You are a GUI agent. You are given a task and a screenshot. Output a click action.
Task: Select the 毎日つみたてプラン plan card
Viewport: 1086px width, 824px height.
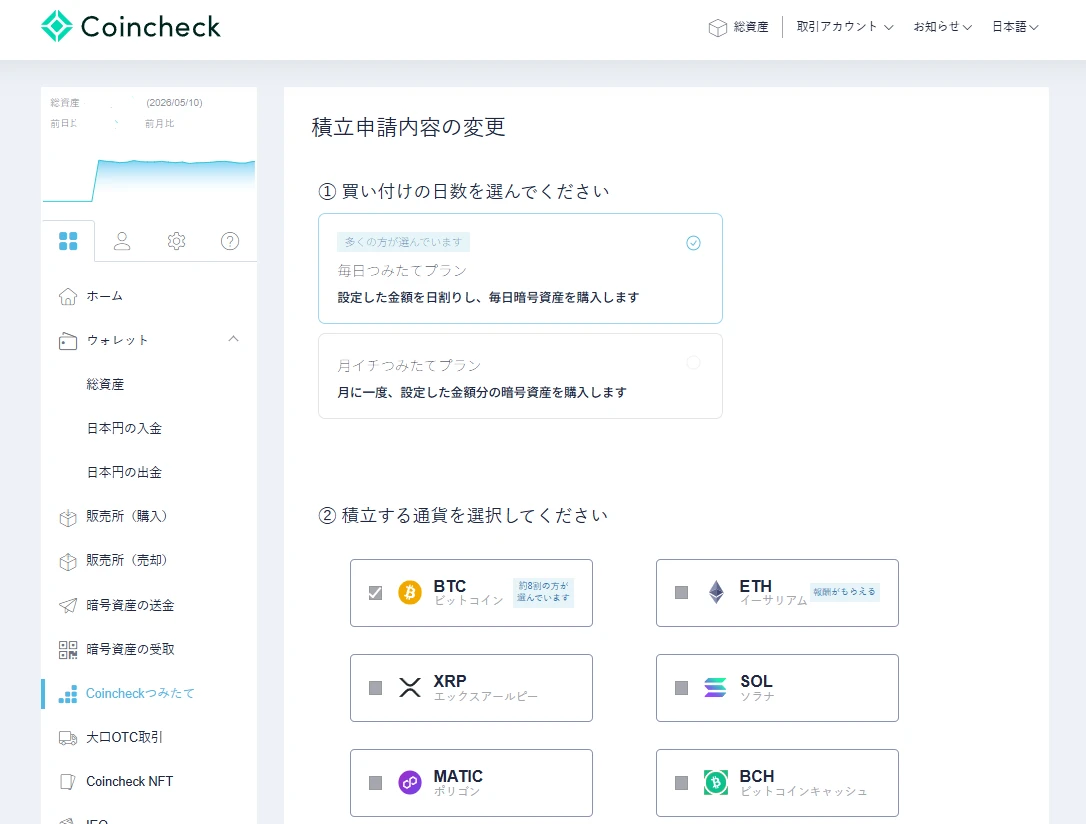[x=520, y=269]
